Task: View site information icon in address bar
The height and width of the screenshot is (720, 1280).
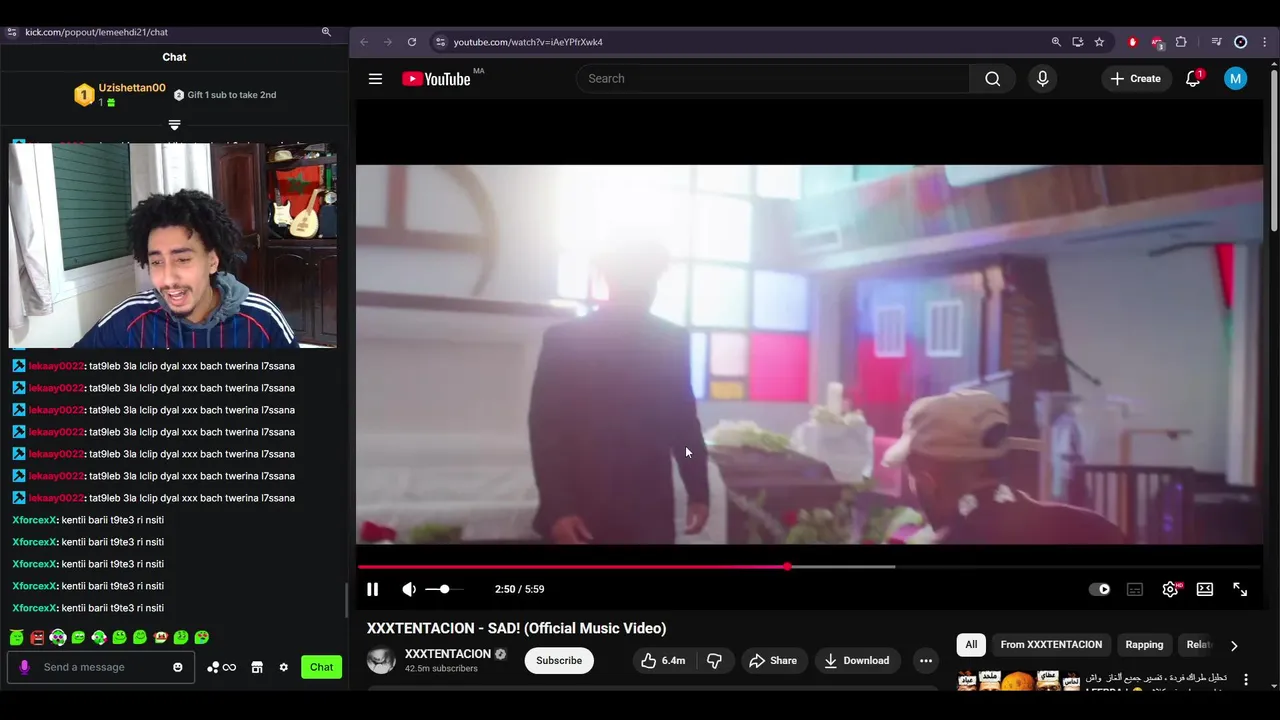Action: [439, 42]
